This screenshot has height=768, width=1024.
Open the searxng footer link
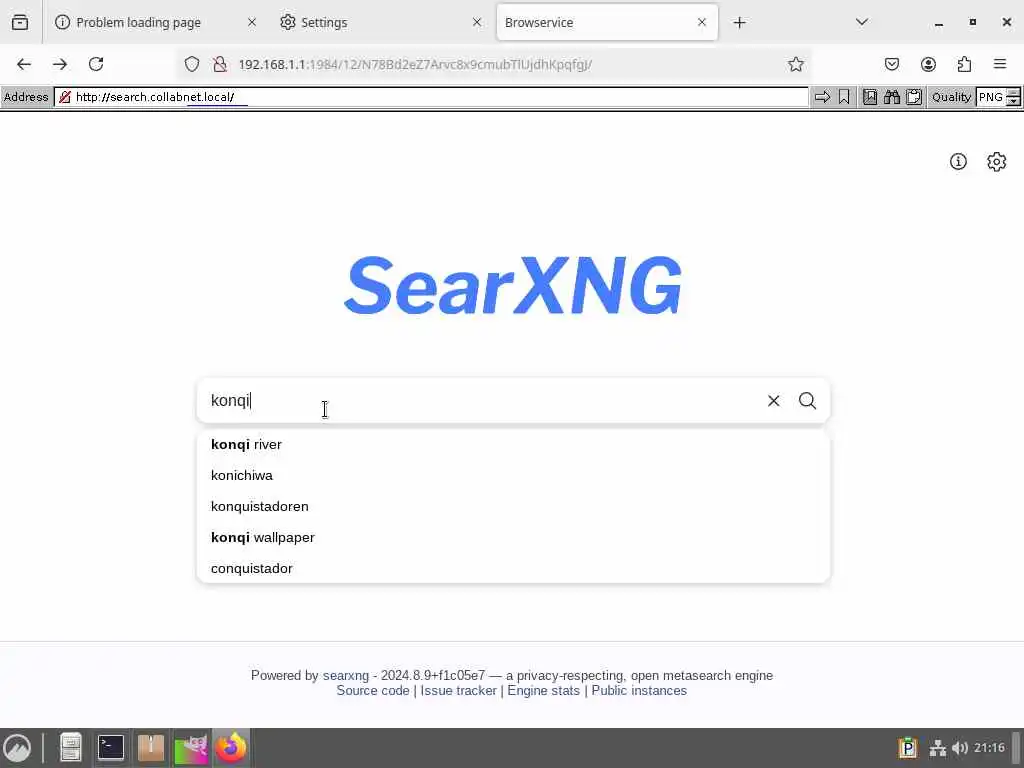(345, 675)
